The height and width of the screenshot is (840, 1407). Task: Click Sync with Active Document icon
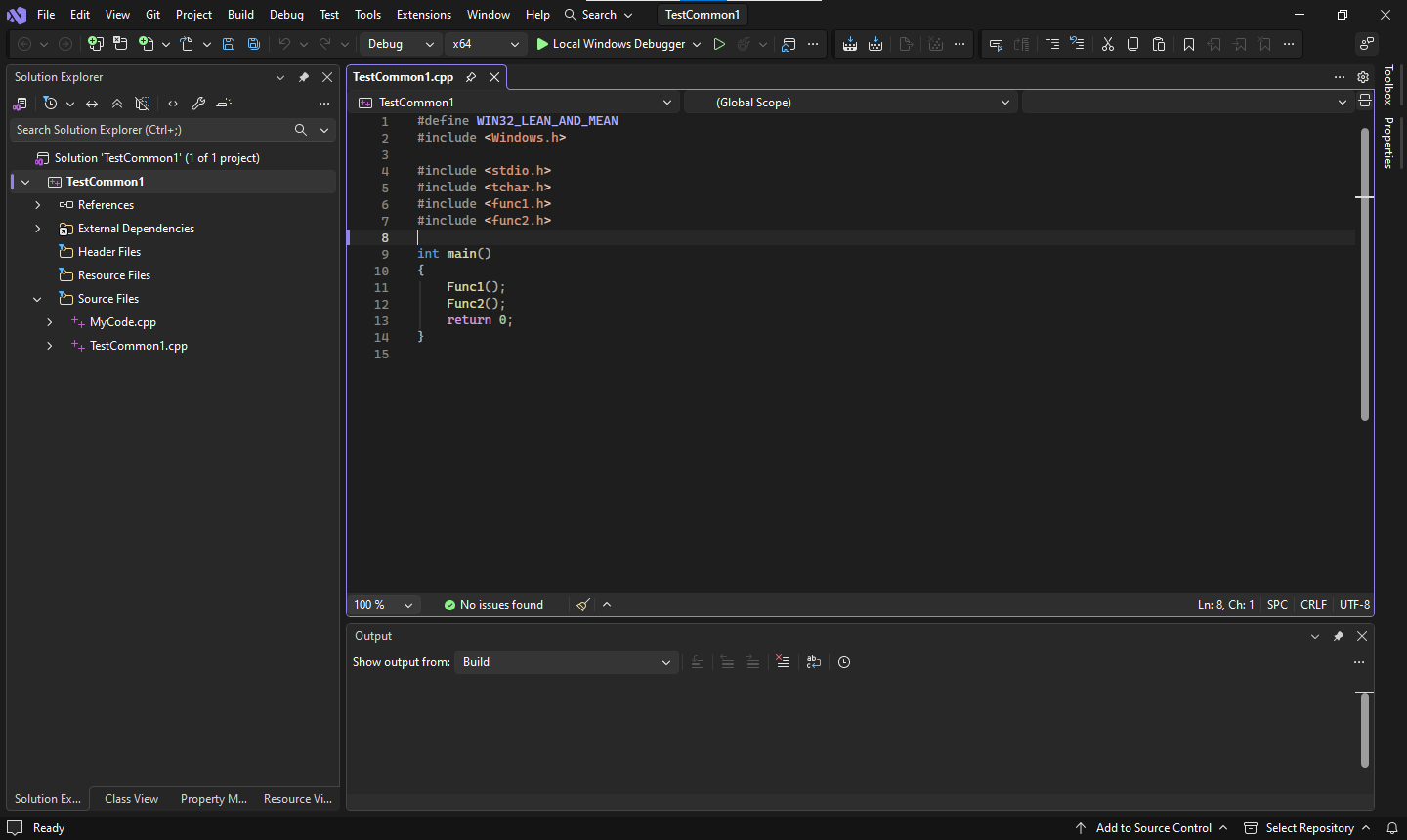coord(92,104)
